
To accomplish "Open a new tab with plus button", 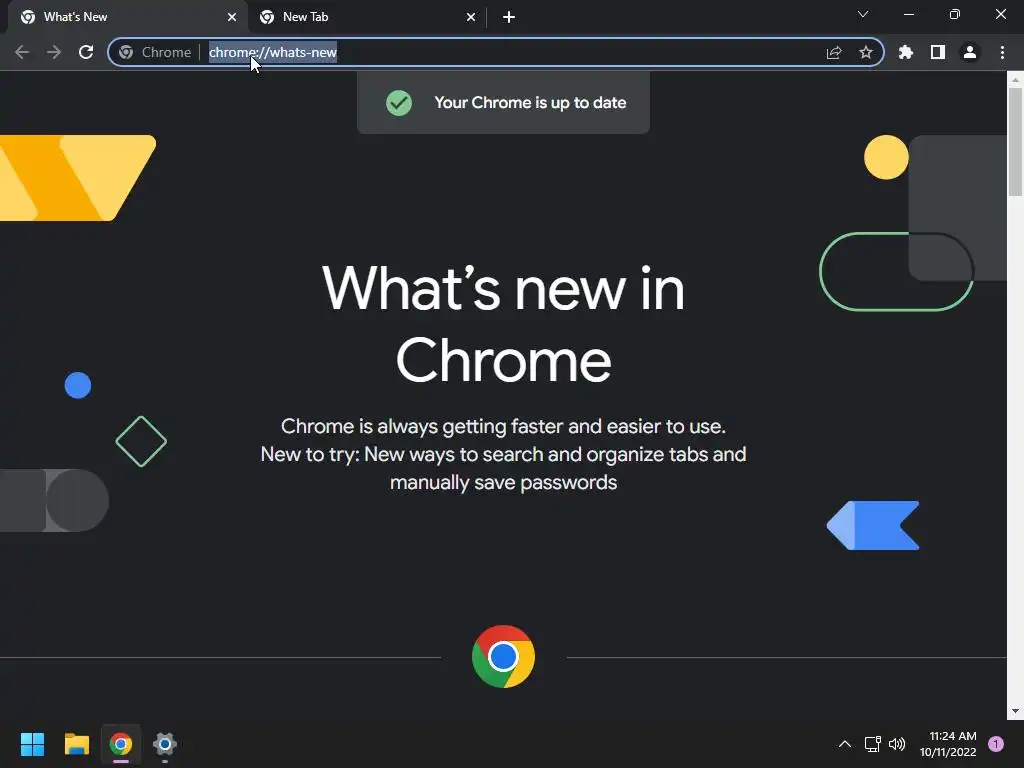I will [x=509, y=17].
